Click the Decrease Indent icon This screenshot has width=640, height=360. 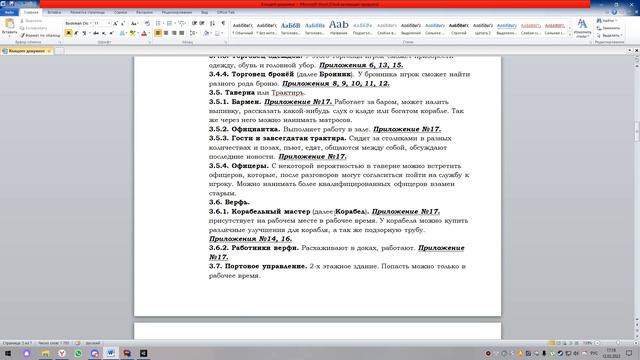coord(194,24)
